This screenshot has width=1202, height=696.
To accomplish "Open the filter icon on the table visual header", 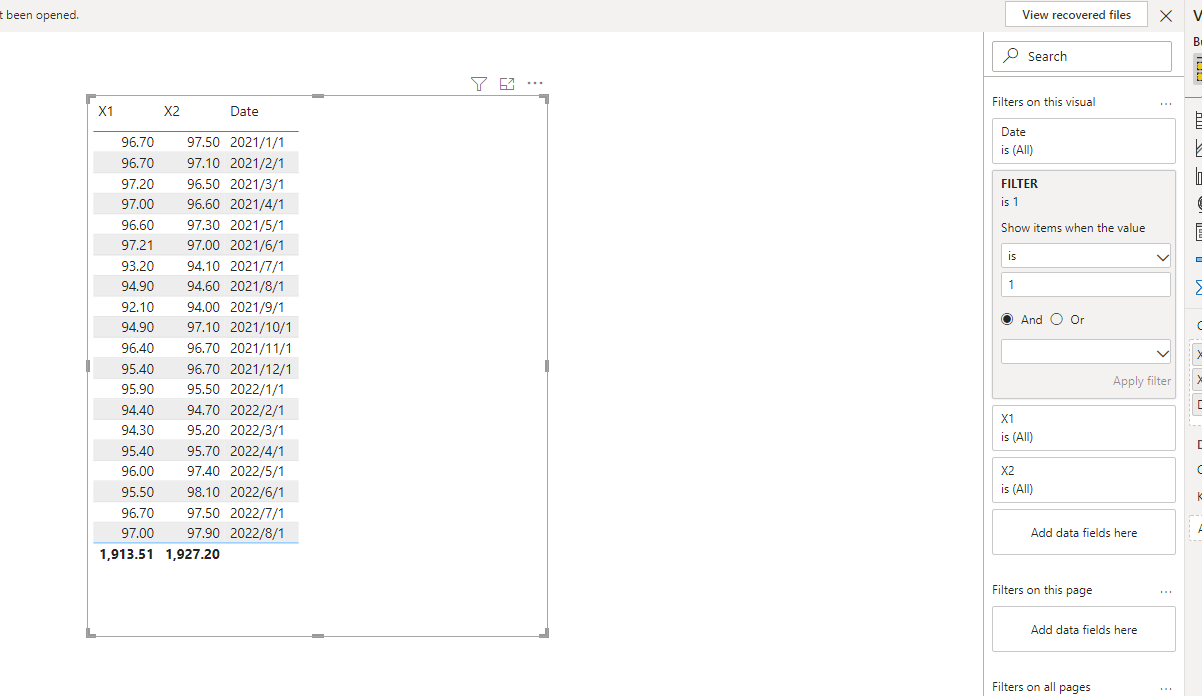I will (479, 84).
